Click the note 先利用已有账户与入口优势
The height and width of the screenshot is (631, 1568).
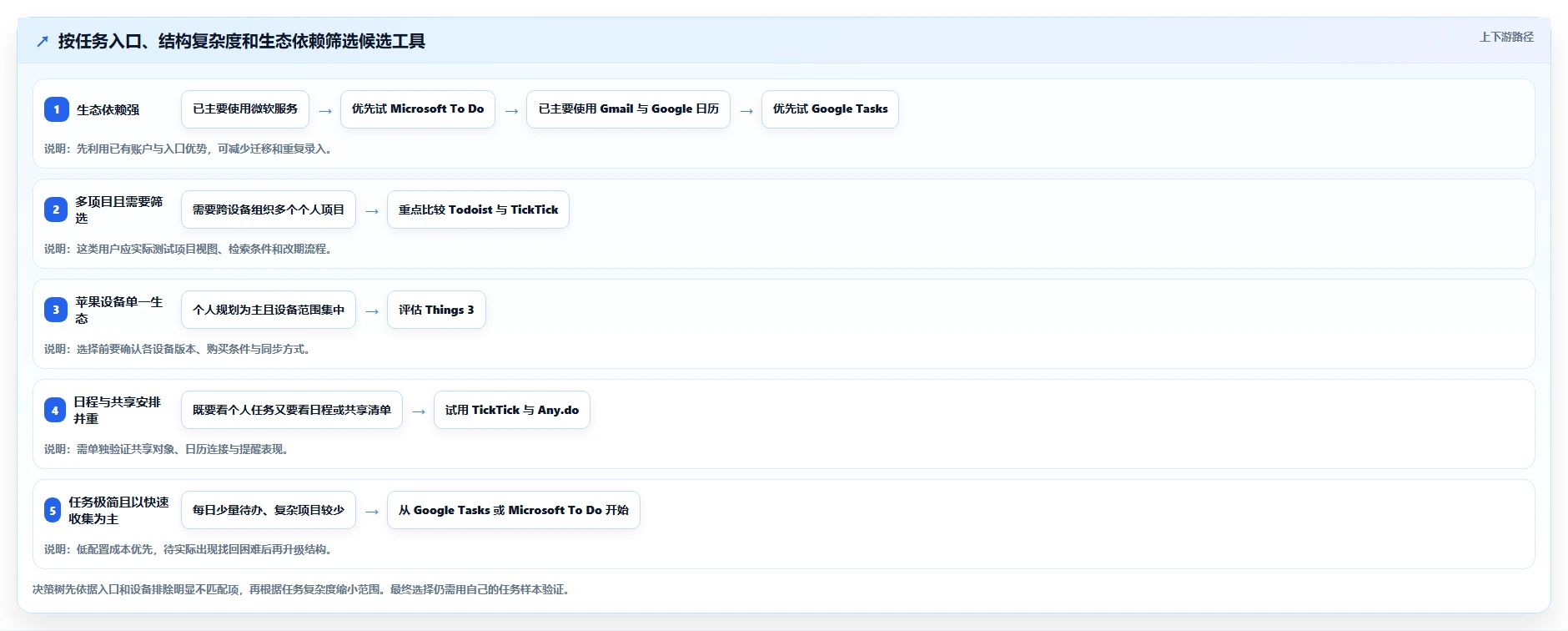(190, 149)
